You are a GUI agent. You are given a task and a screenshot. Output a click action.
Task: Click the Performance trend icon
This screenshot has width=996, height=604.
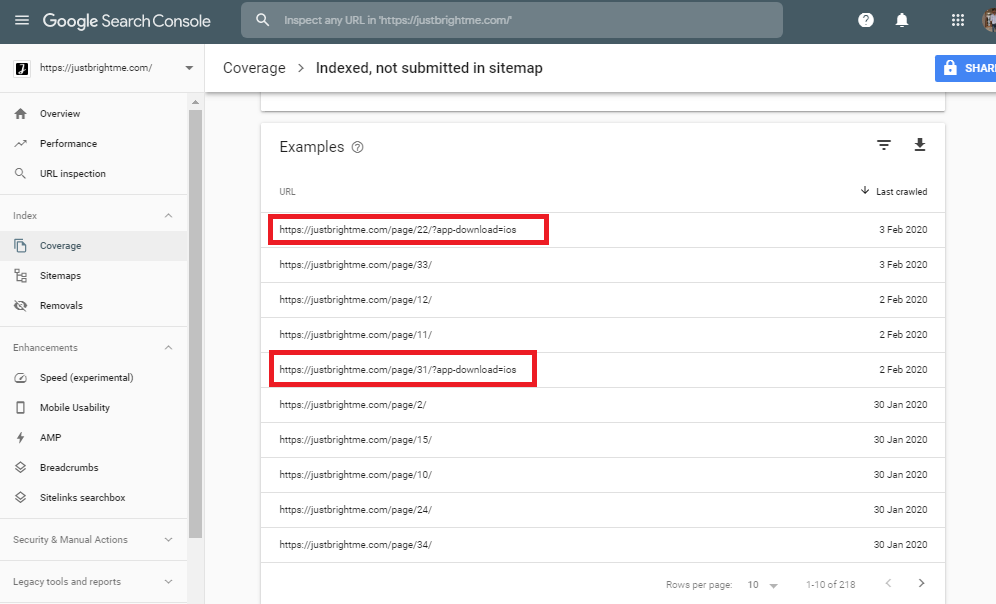tap(20, 144)
